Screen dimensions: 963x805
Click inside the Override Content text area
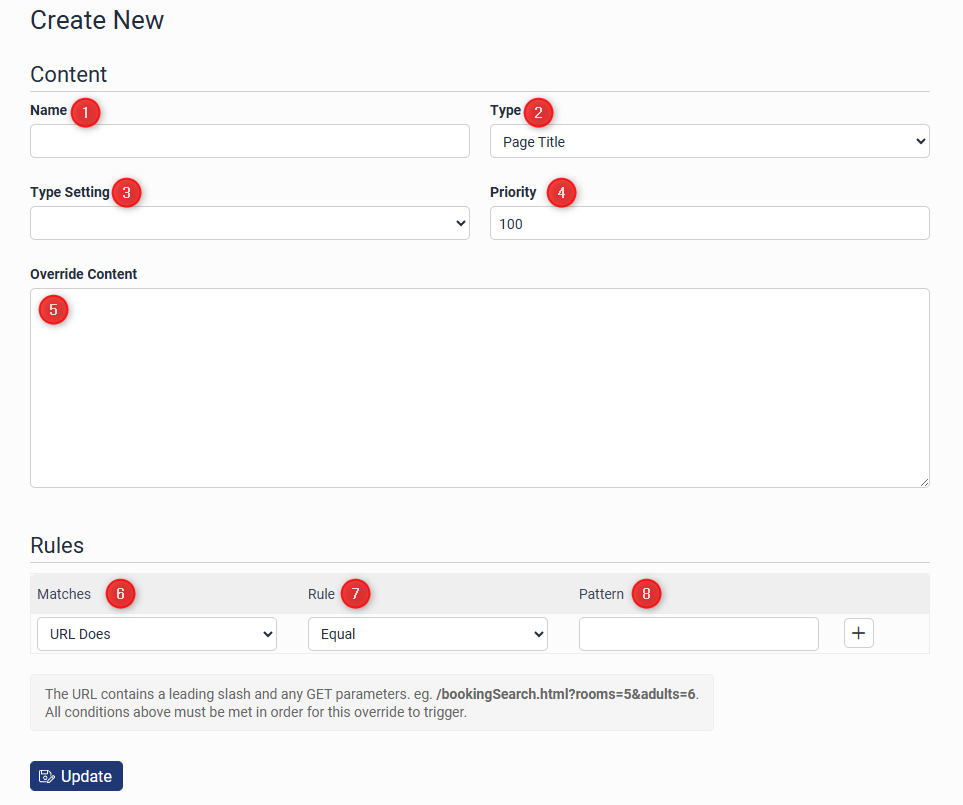[480, 400]
